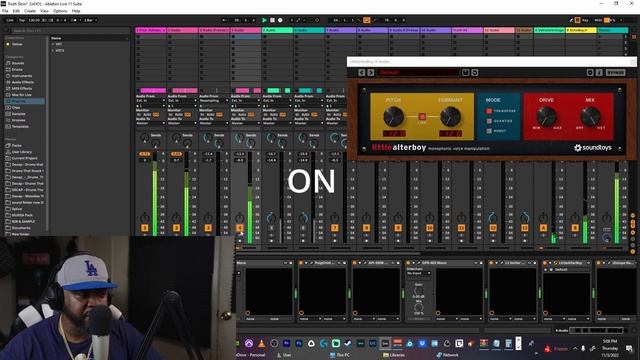
Task: Go to next preset in Little AlterBoy
Action: [x=371, y=73]
